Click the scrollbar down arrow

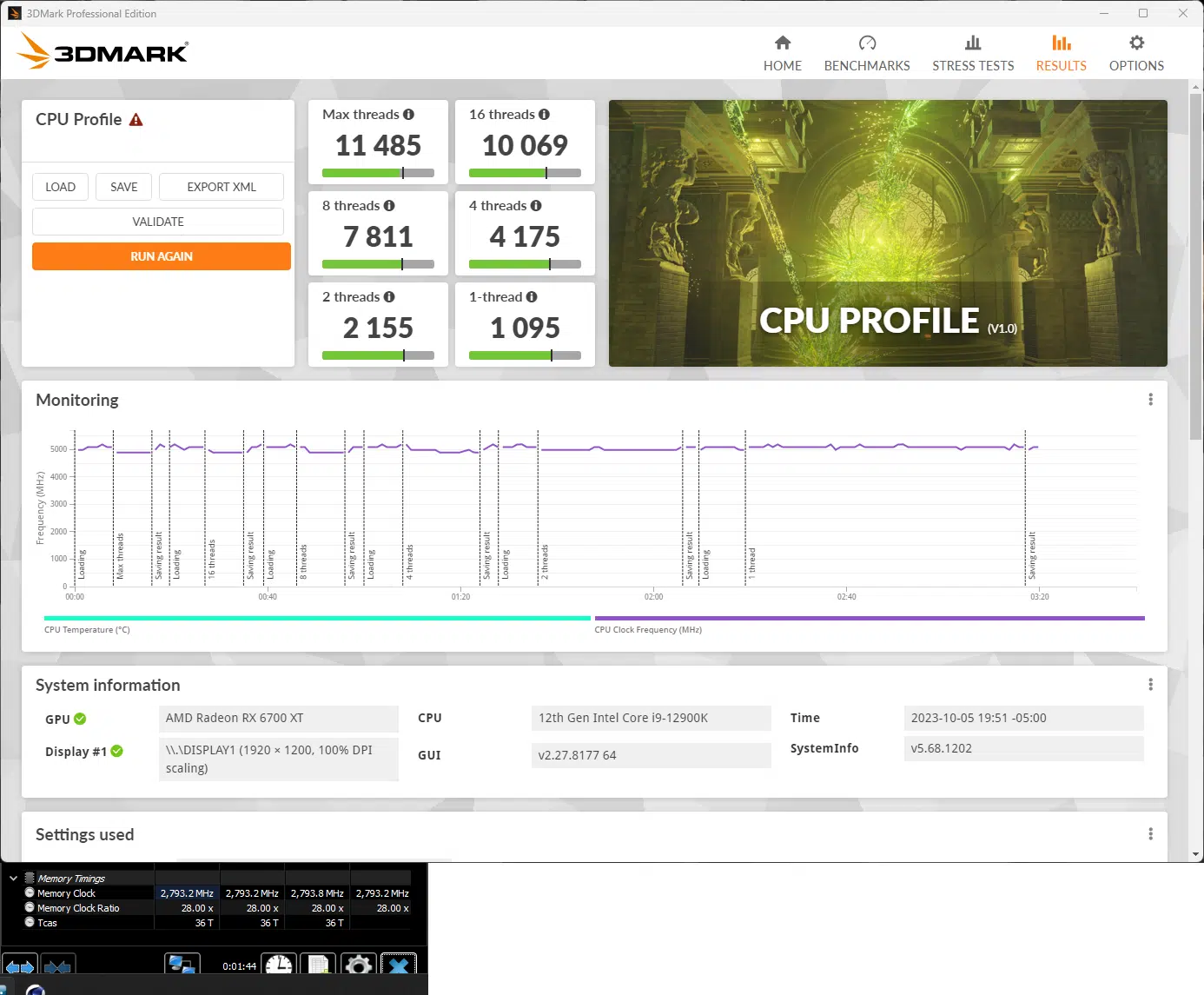[1196, 854]
